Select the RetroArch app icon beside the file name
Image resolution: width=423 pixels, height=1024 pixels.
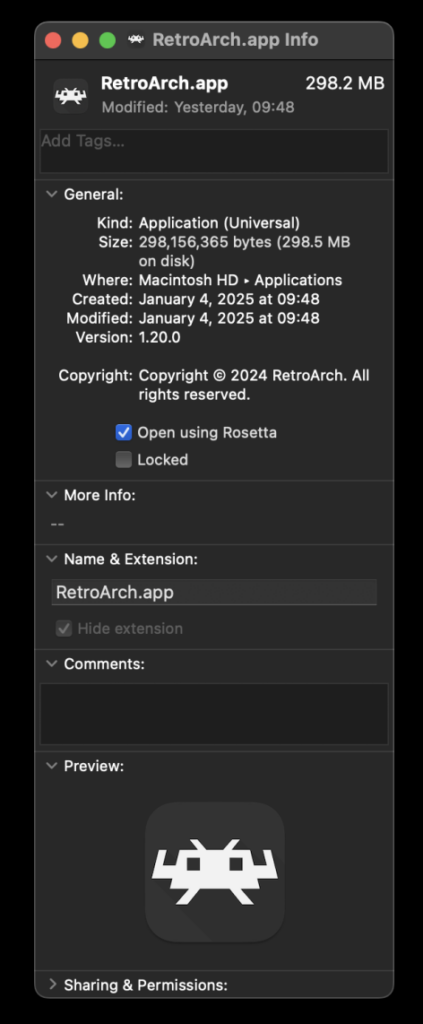(x=70, y=96)
